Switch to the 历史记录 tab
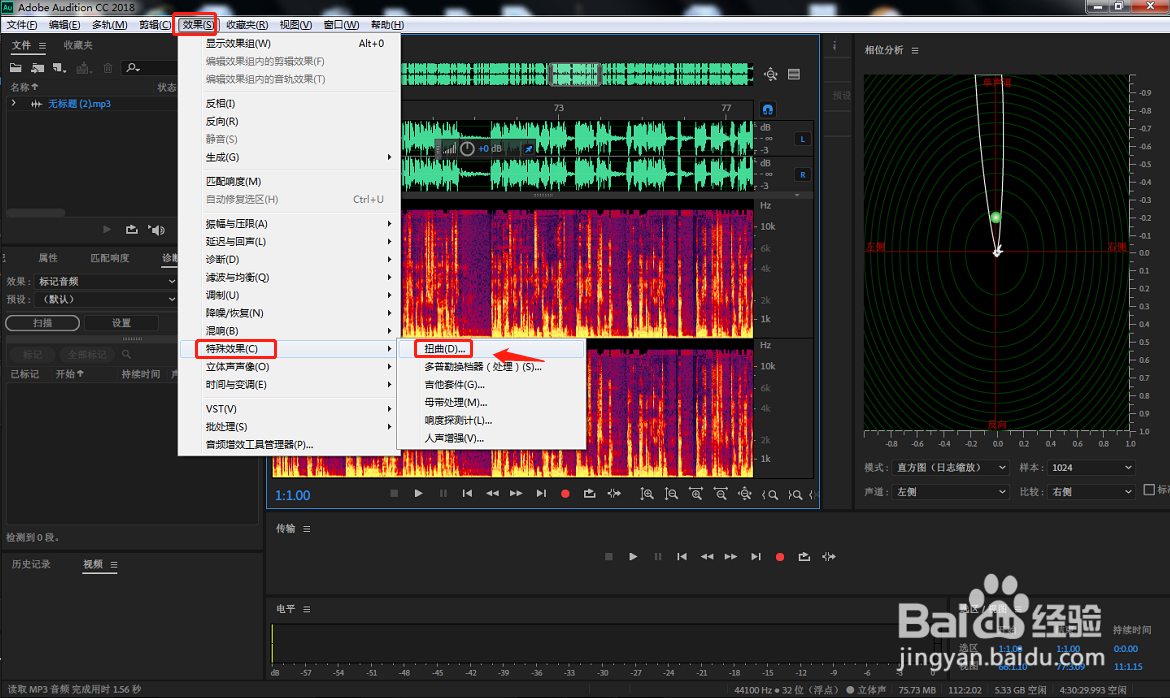1170x698 pixels. [x=31, y=564]
